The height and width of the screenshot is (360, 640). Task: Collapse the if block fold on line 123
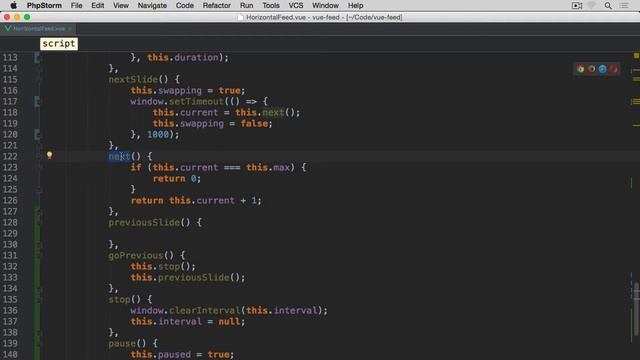pos(38,167)
